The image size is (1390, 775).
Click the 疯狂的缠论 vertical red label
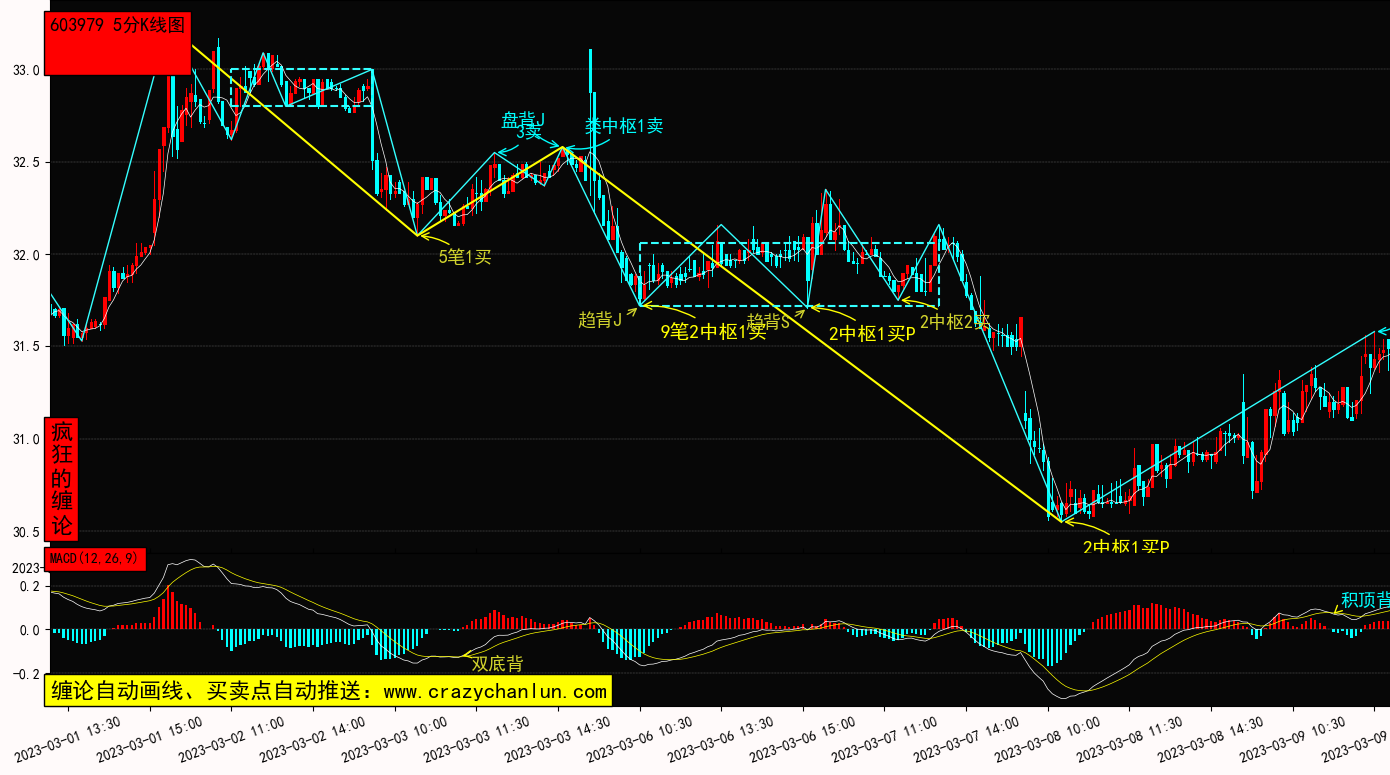pyautogui.click(x=62, y=479)
